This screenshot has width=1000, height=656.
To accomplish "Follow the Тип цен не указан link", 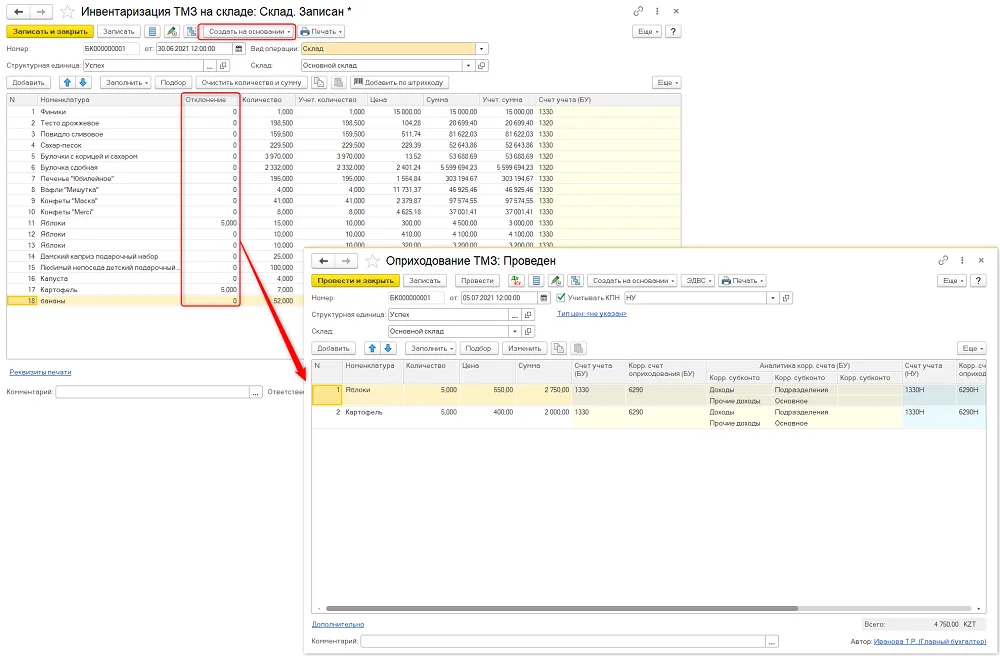I will [591, 314].
